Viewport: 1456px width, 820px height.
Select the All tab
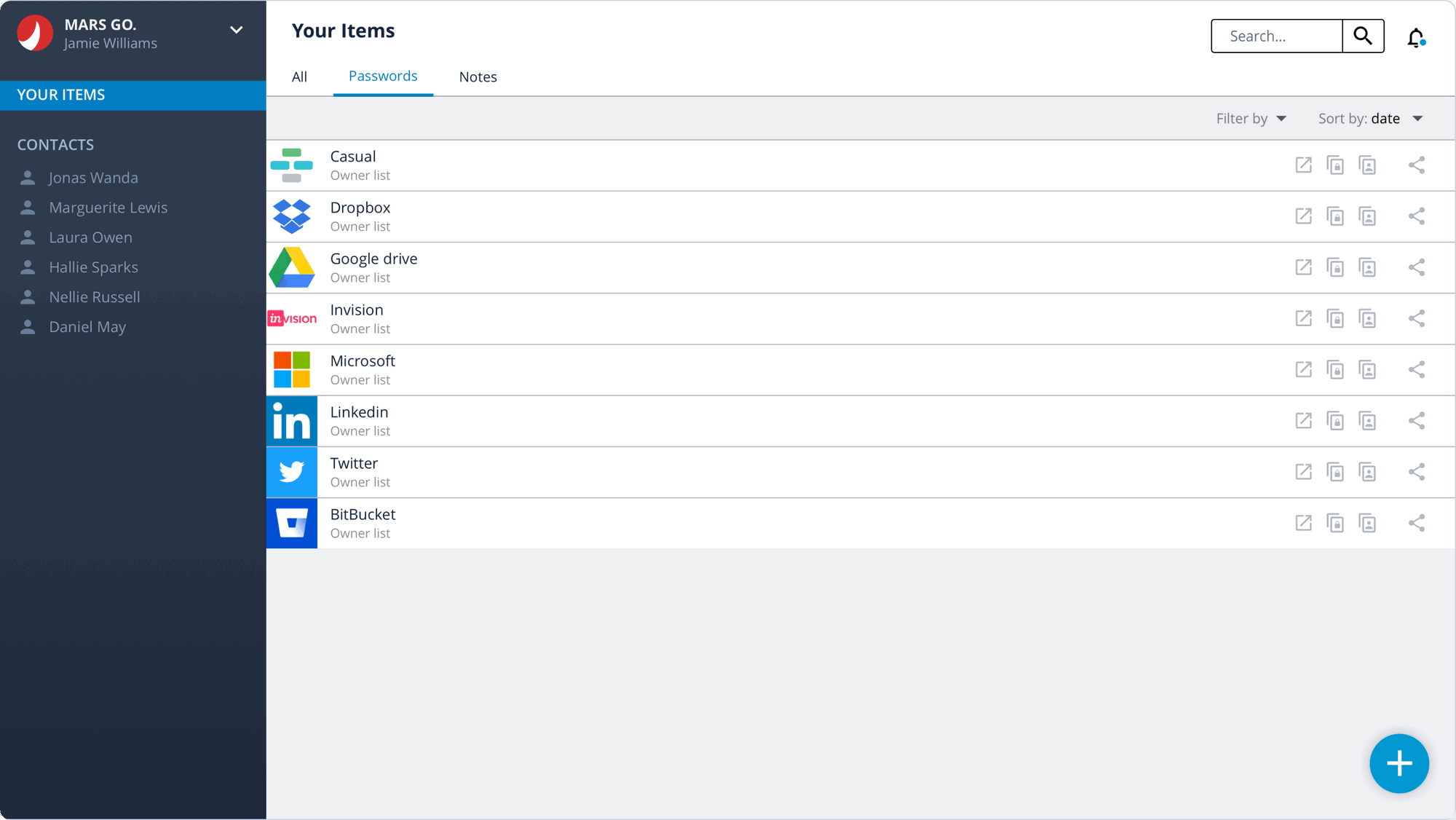pos(300,76)
